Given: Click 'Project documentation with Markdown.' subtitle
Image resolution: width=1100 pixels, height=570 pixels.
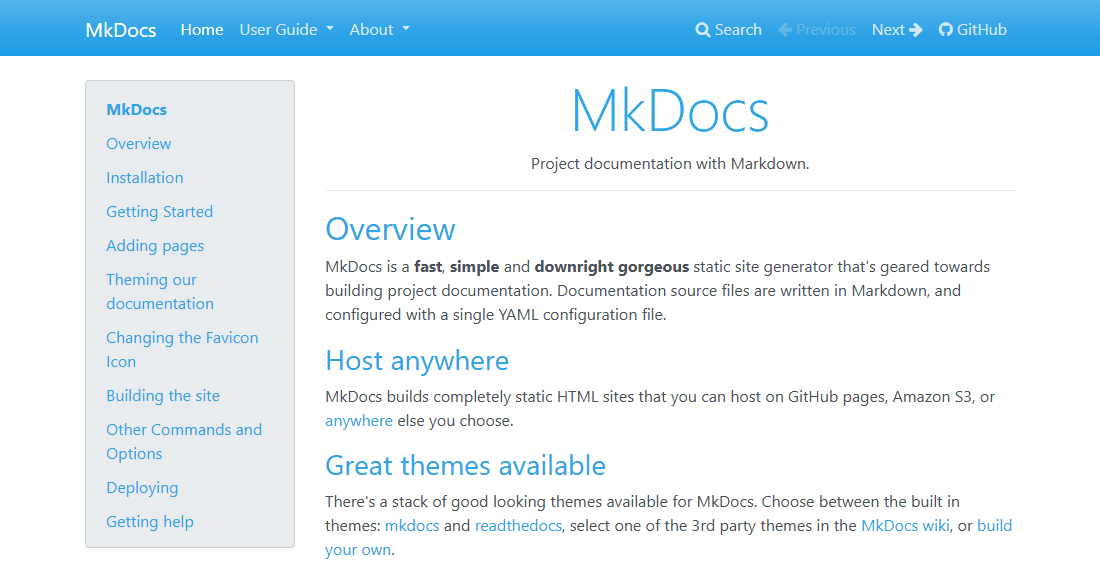Looking at the screenshot, I should [670, 163].
